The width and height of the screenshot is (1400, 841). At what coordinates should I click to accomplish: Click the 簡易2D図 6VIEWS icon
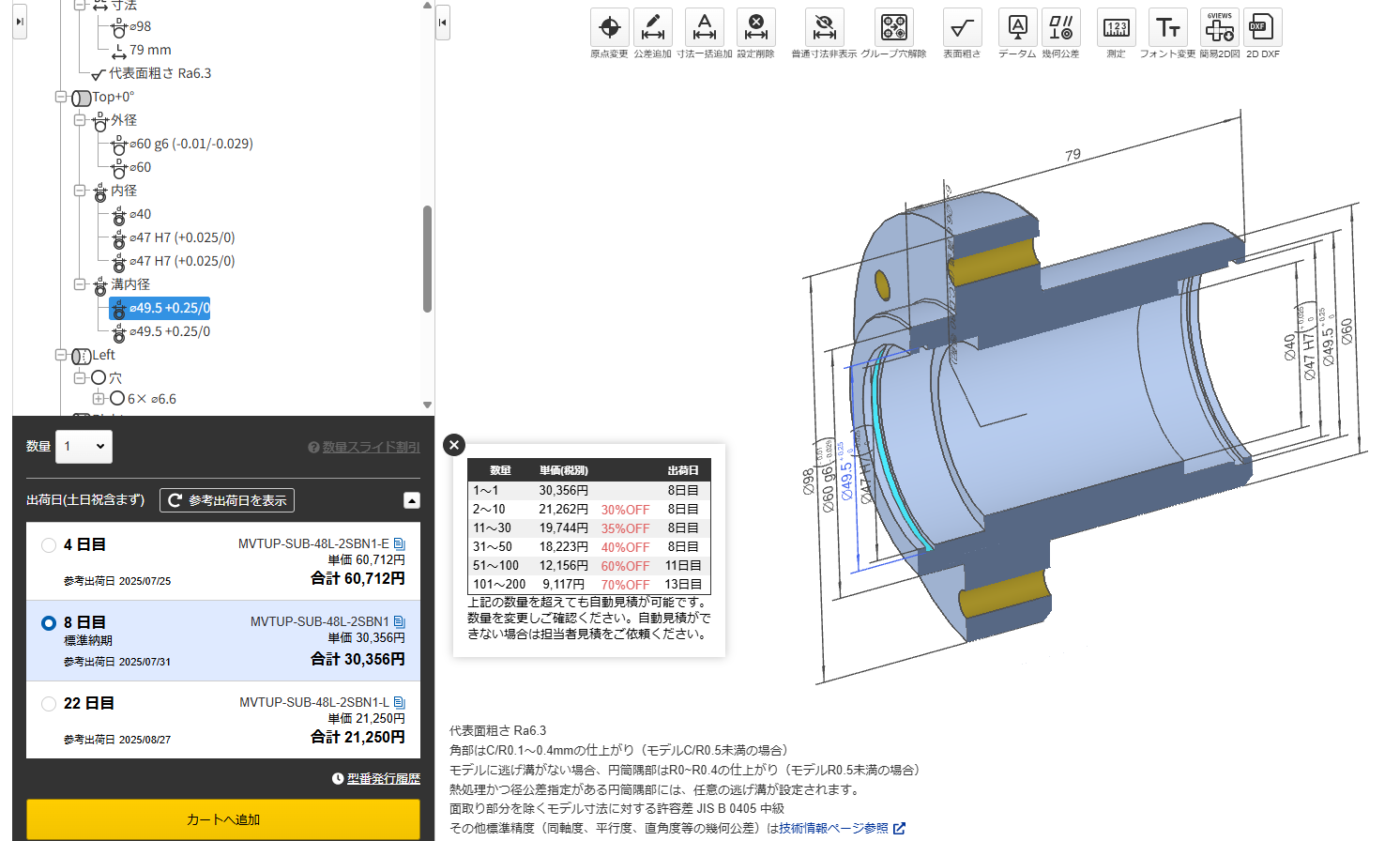click(x=1220, y=28)
